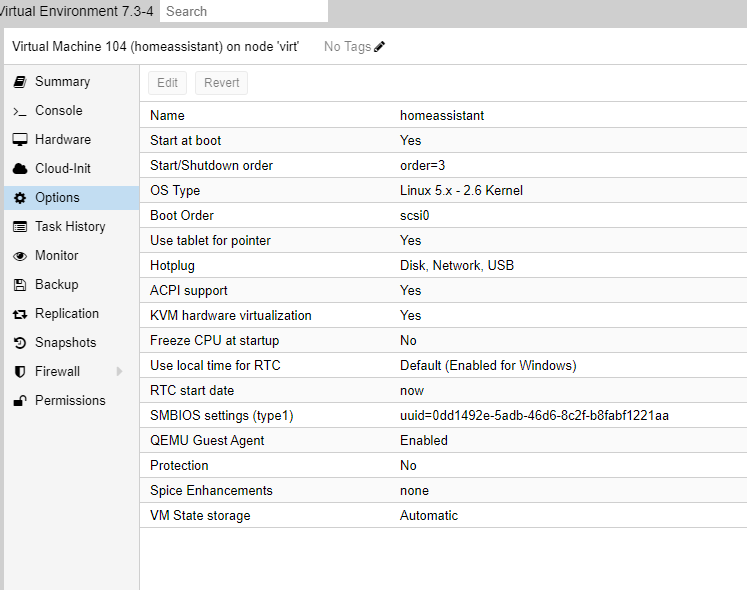Viewport: 747px width, 590px height.
Task: Select the Start at boot row
Action: click(443, 141)
